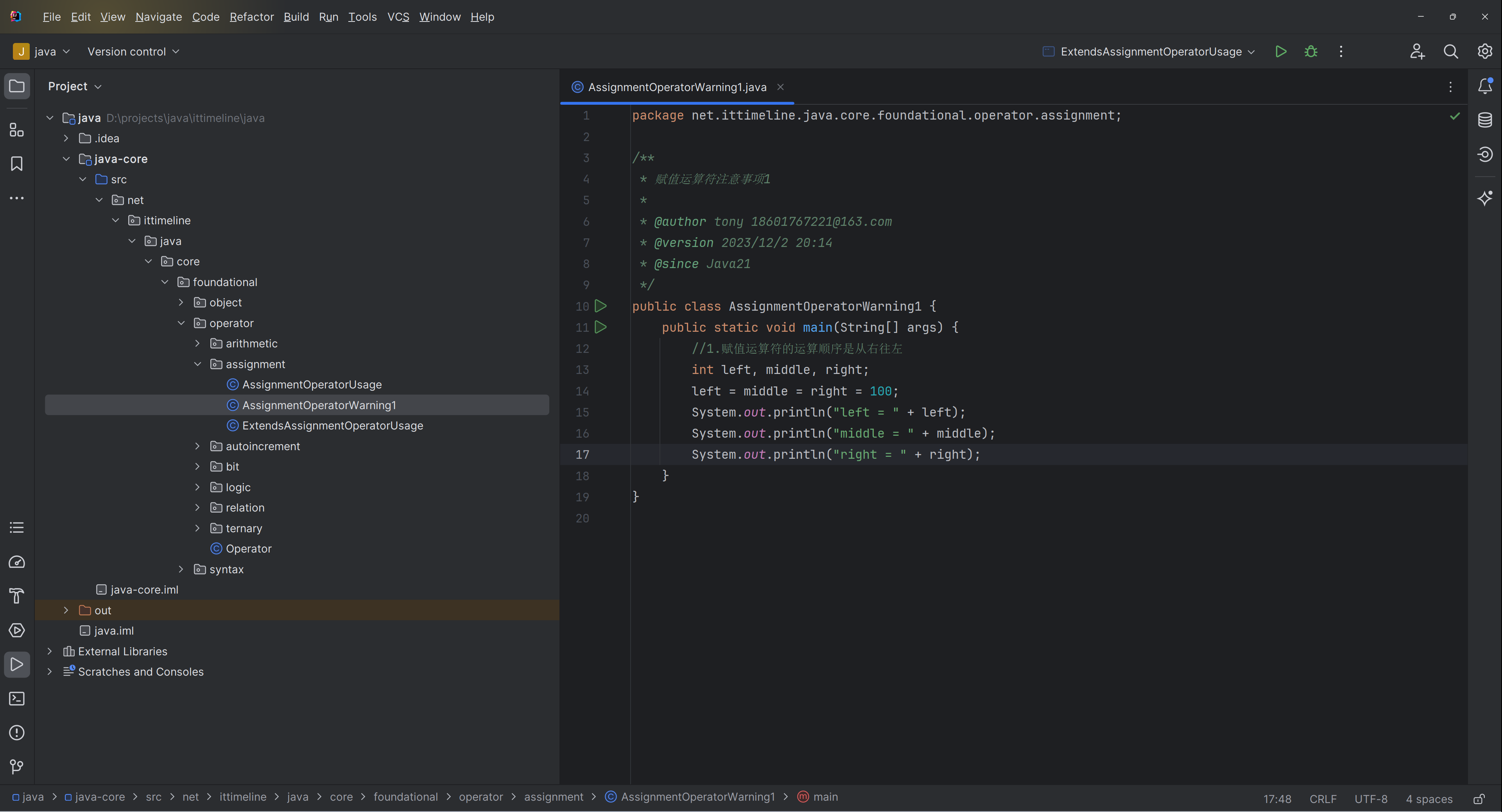Select the Operator class in tree
The width and height of the screenshot is (1502, 812).
tap(248, 549)
